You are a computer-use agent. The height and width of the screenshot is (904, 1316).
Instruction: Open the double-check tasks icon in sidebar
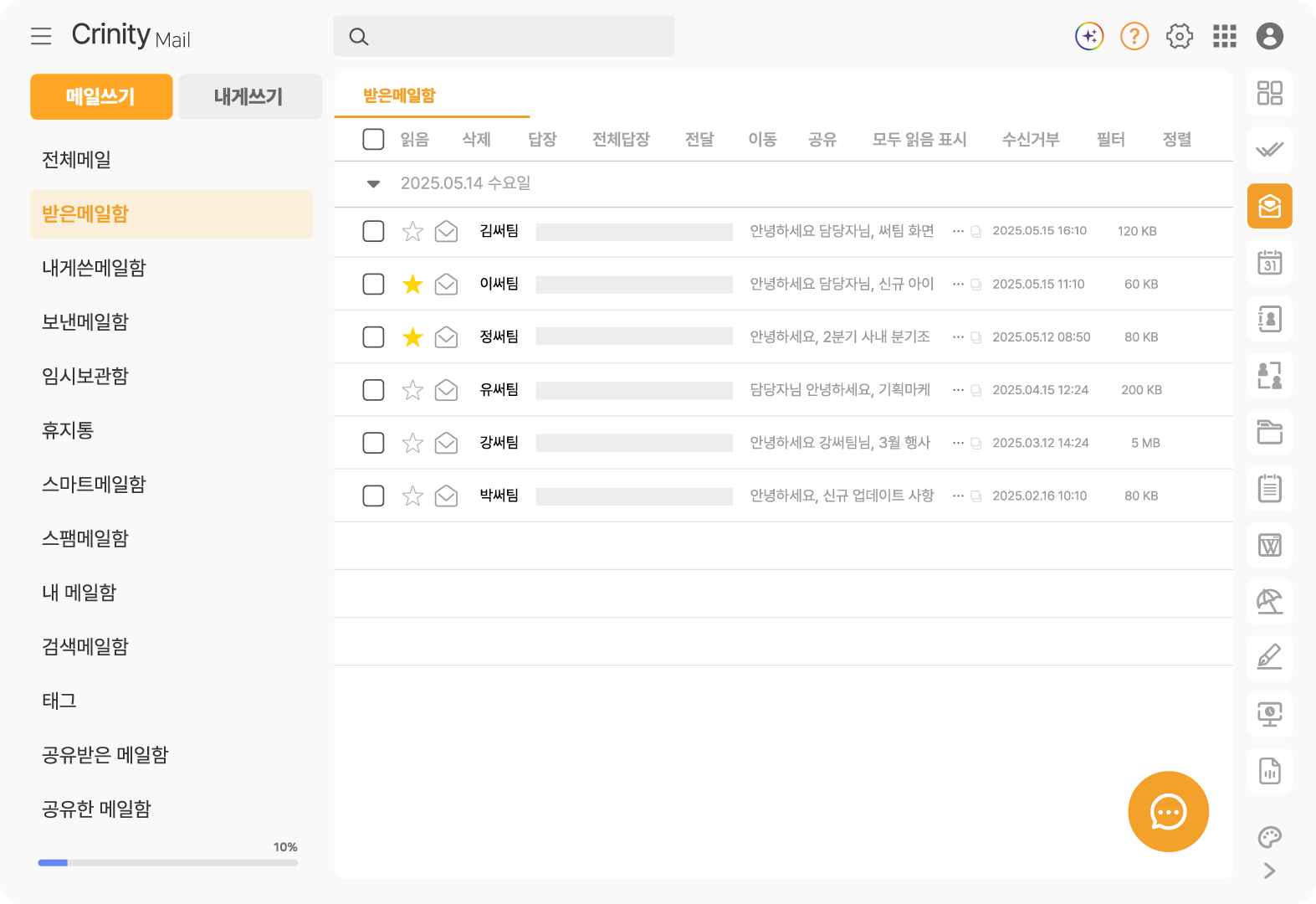1270,150
